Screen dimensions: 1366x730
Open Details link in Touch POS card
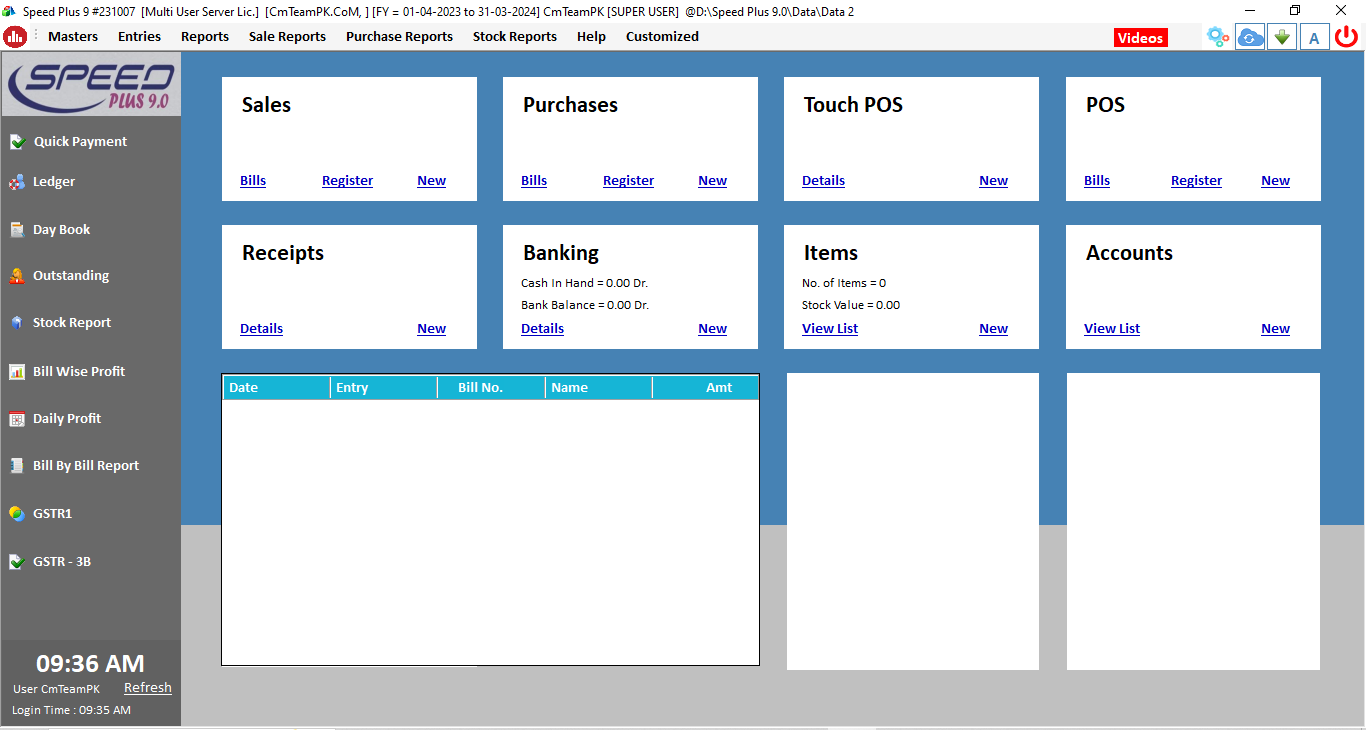coord(823,181)
